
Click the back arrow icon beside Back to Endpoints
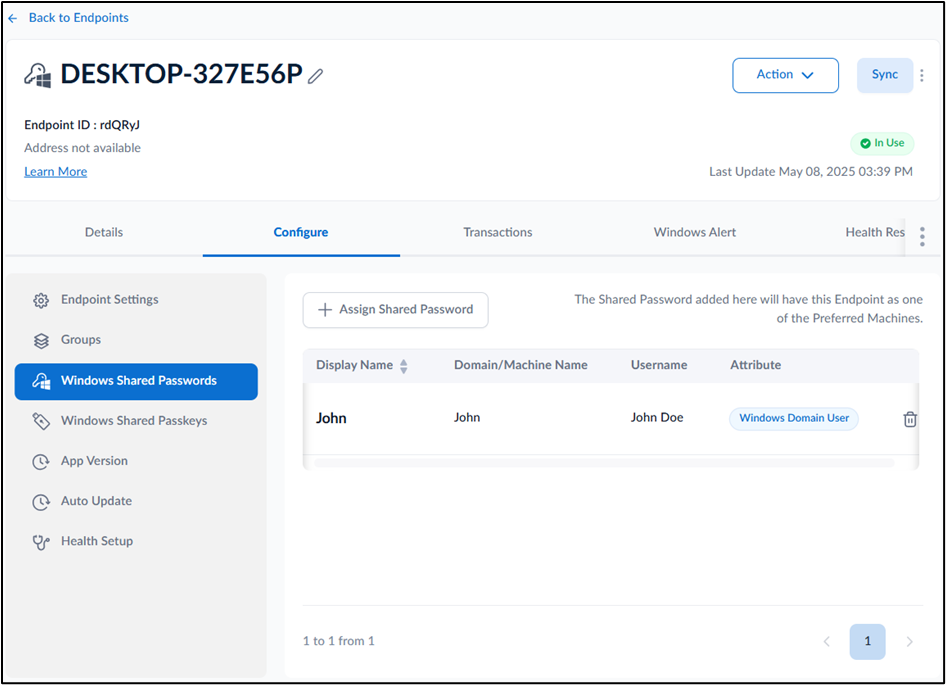coord(13,18)
